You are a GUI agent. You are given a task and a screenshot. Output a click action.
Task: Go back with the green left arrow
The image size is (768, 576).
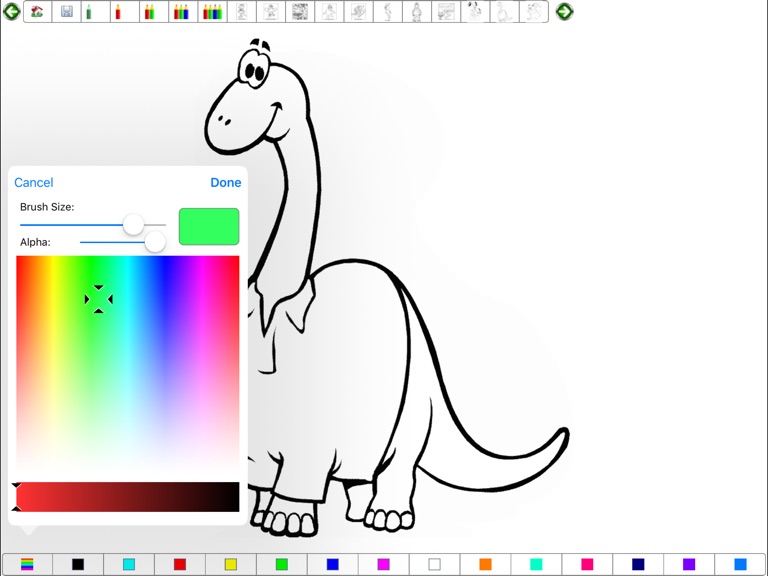11,11
